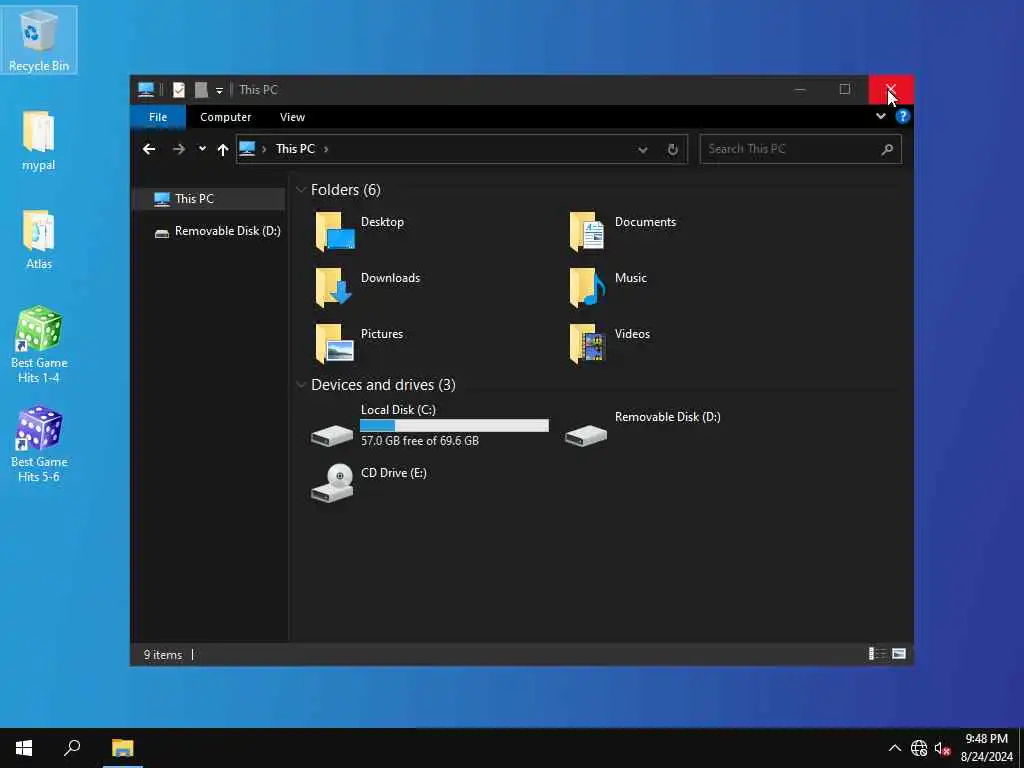Viewport: 1024px width, 768px height.
Task: Go back with the back arrow
Action: [149, 149]
